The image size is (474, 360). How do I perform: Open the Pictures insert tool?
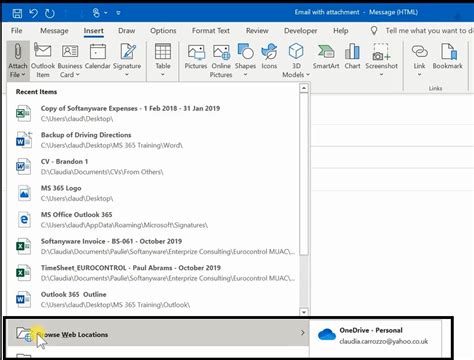click(x=196, y=56)
